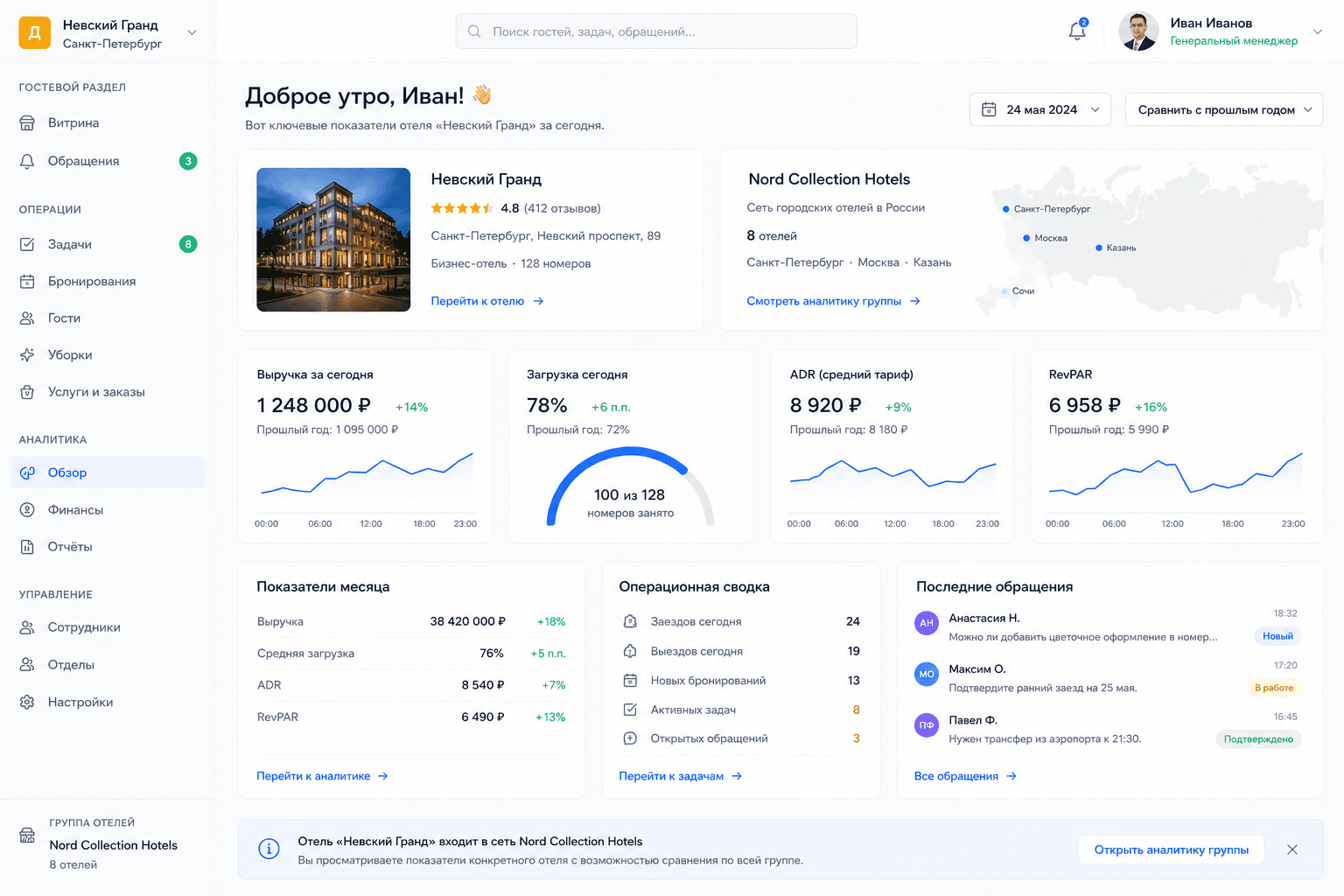
Task: Click the Обращения badge showing 3
Action: [188, 161]
